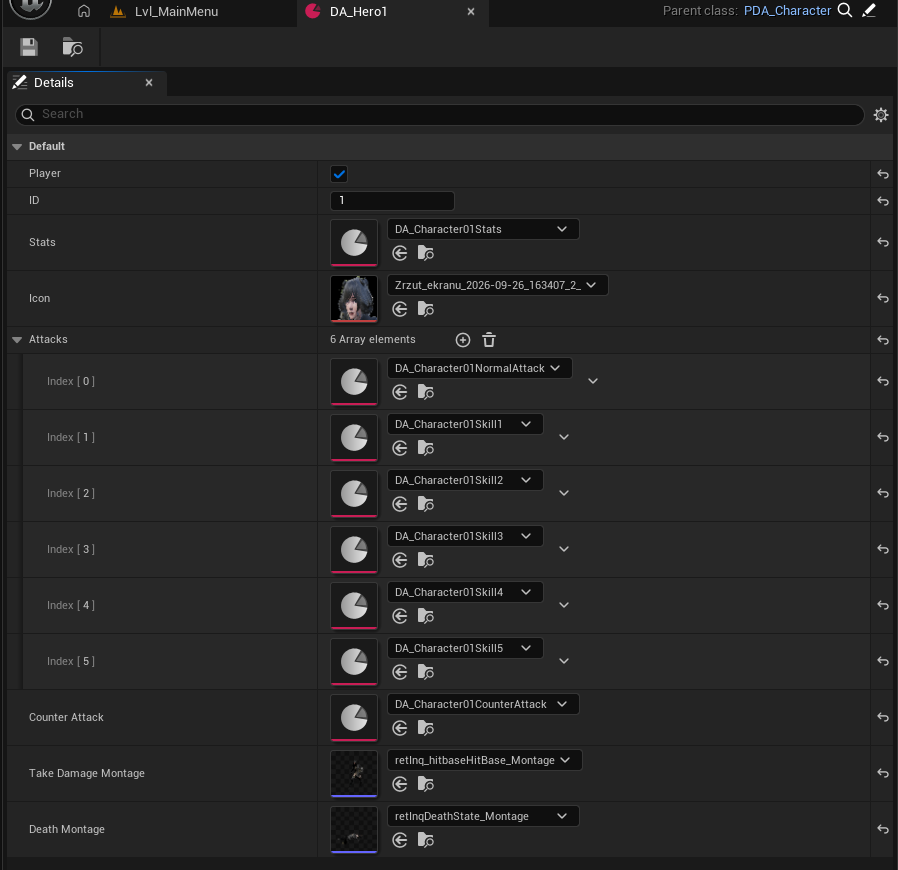Open DA_Character01Skill3 dropdown
The width and height of the screenshot is (898, 870).
tap(465, 536)
